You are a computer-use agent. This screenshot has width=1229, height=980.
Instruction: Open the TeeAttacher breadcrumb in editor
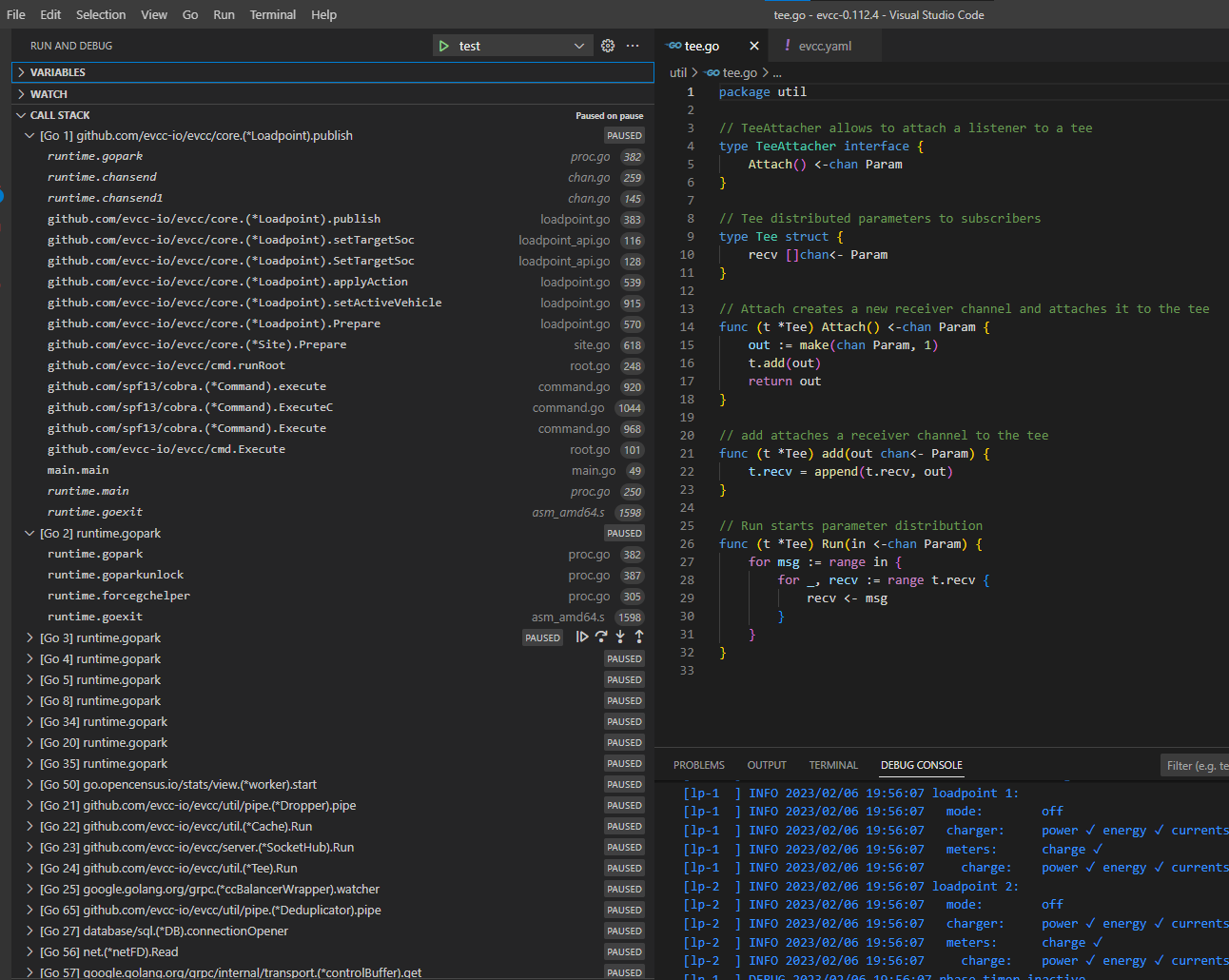776,72
